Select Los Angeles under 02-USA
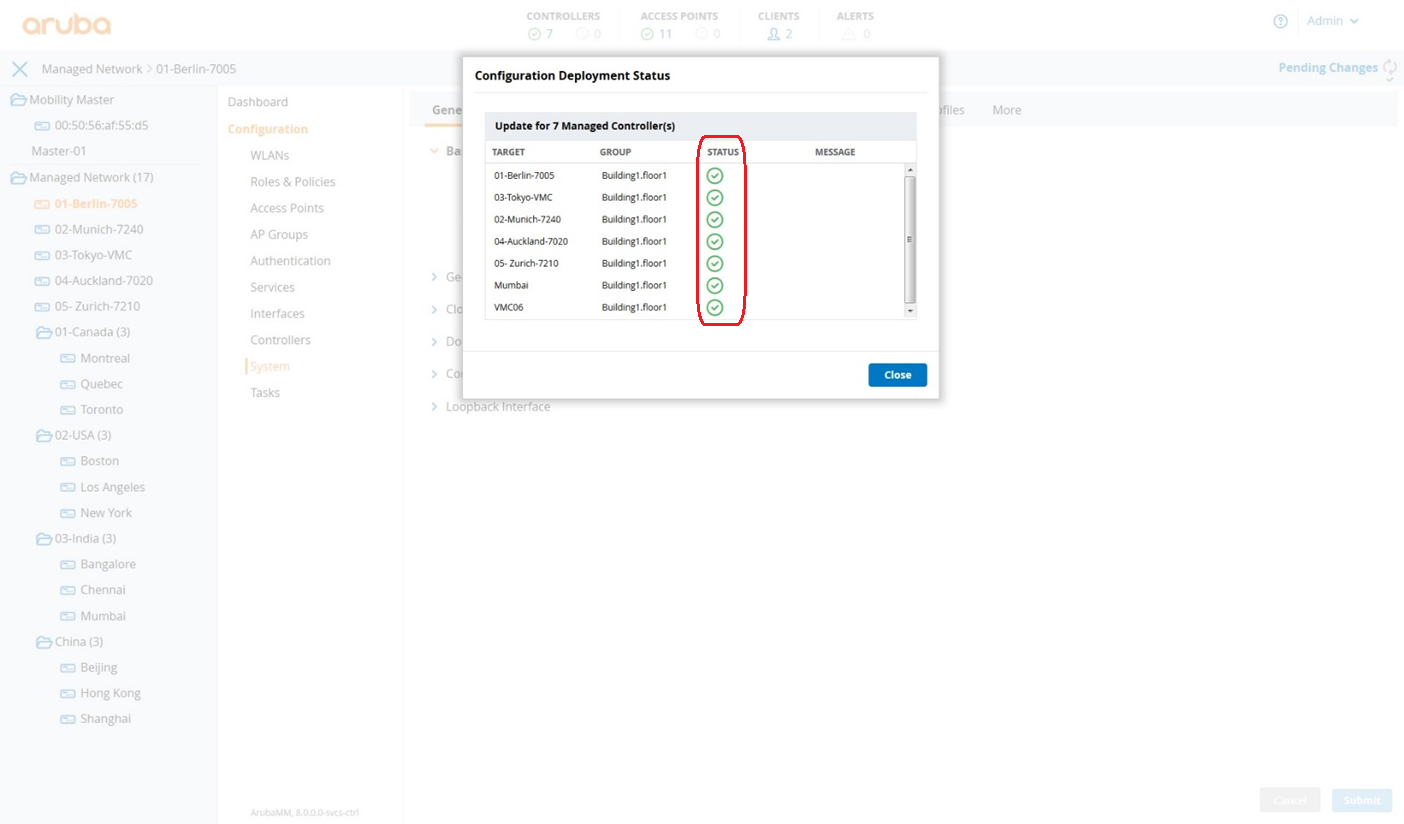This screenshot has width=1404, height=824. [113, 487]
